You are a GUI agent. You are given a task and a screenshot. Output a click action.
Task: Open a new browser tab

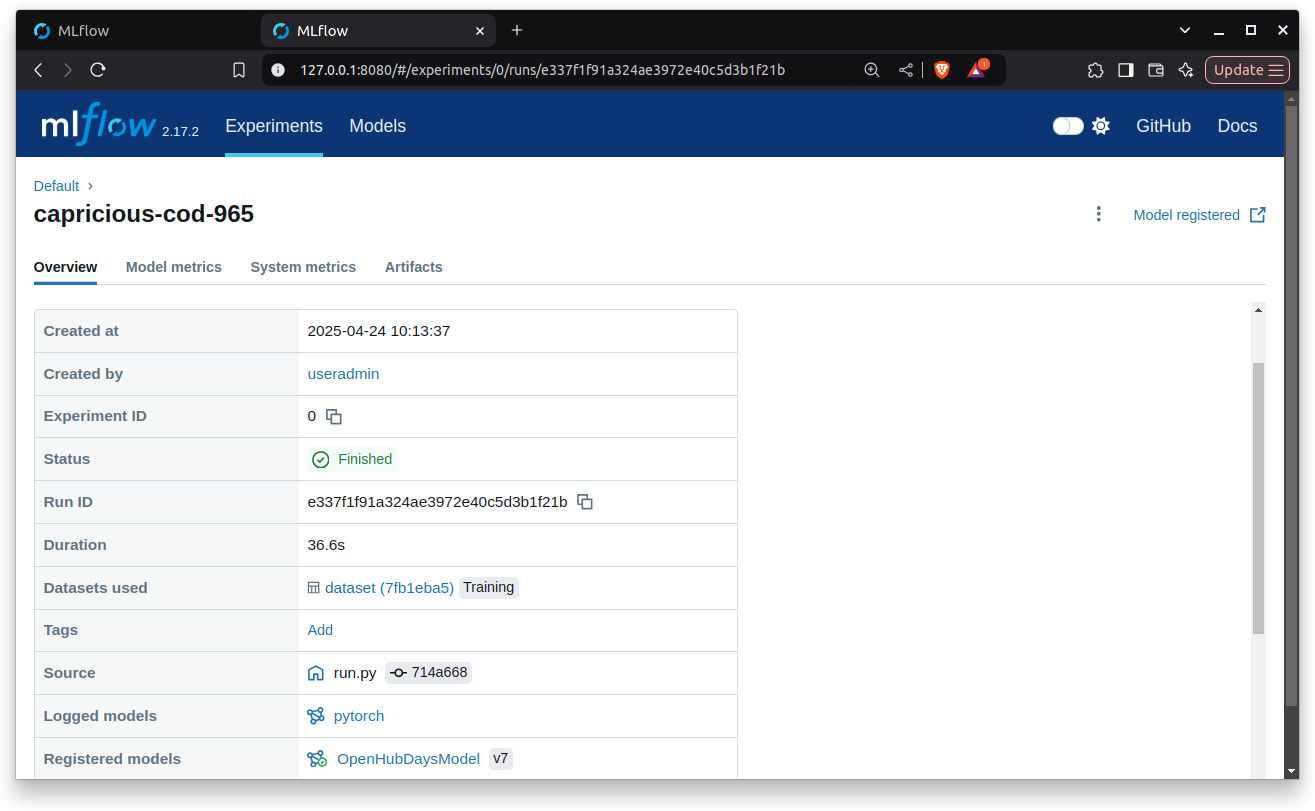[517, 30]
